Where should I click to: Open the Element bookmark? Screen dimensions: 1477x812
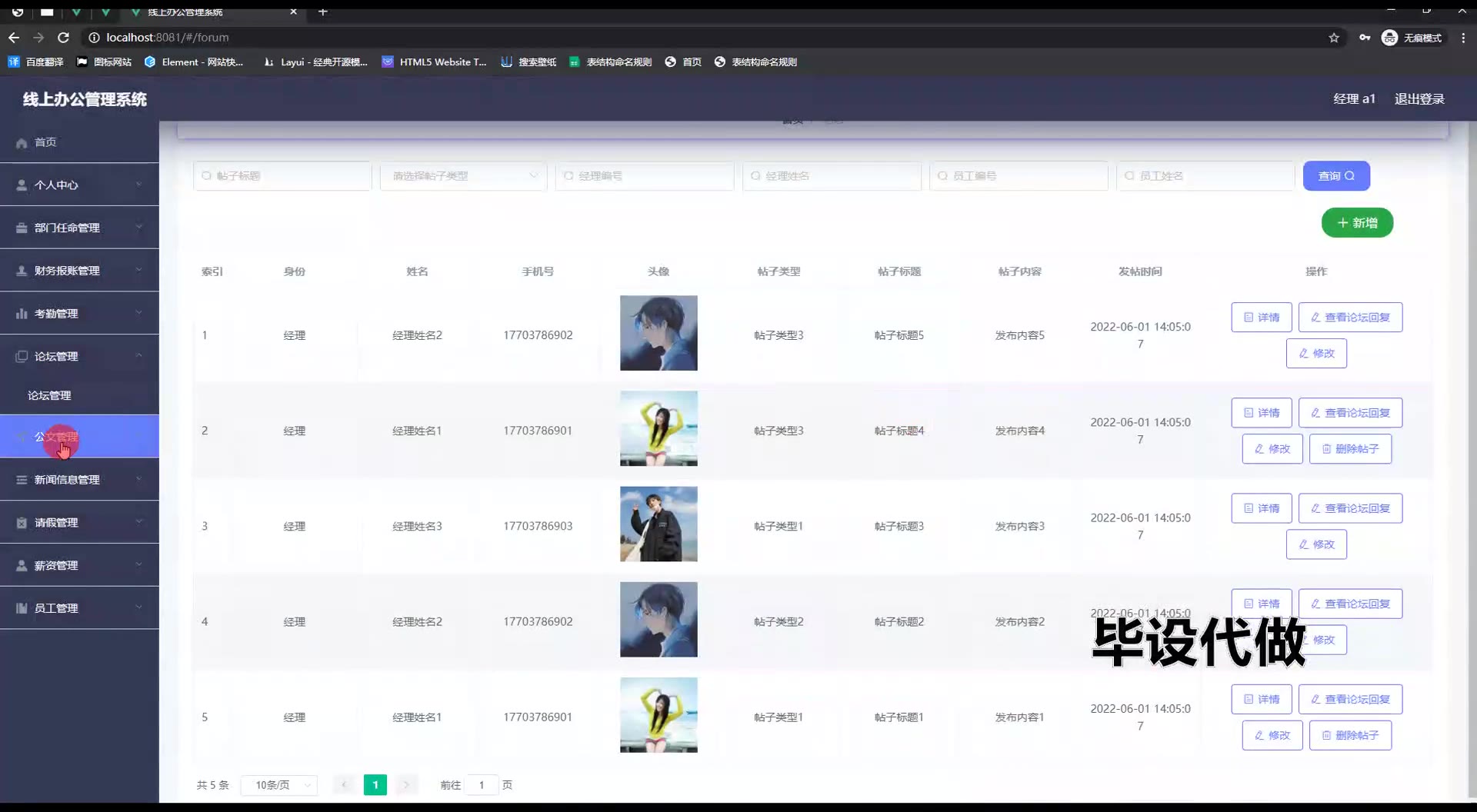[194, 62]
